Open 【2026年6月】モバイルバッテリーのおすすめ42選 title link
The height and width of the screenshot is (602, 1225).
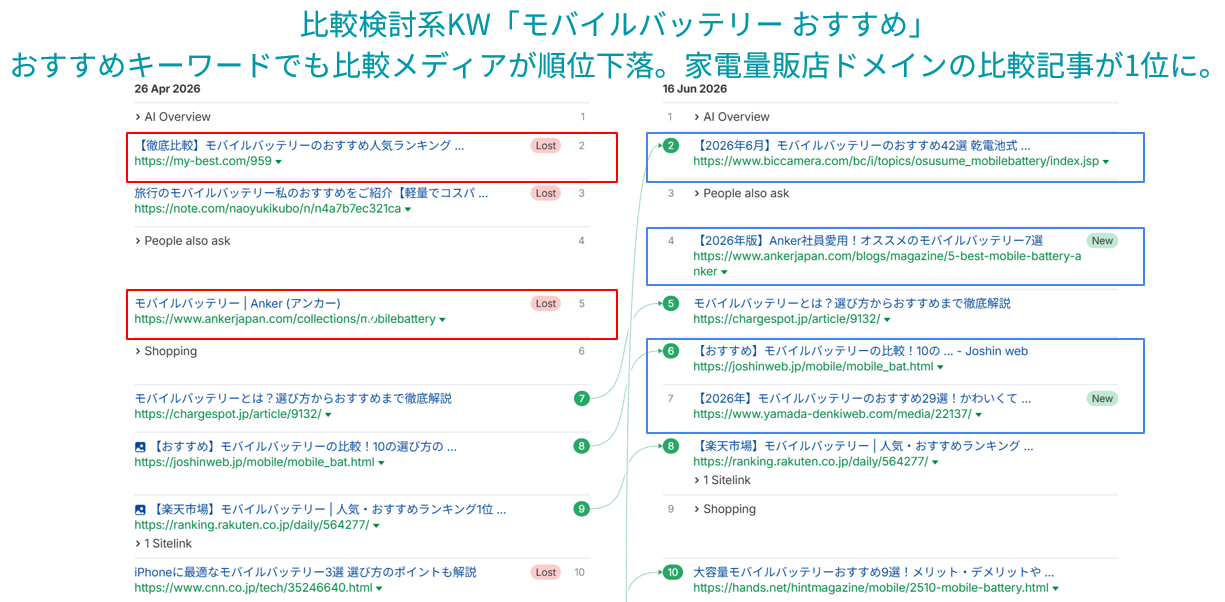pyautogui.click(x=862, y=145)
